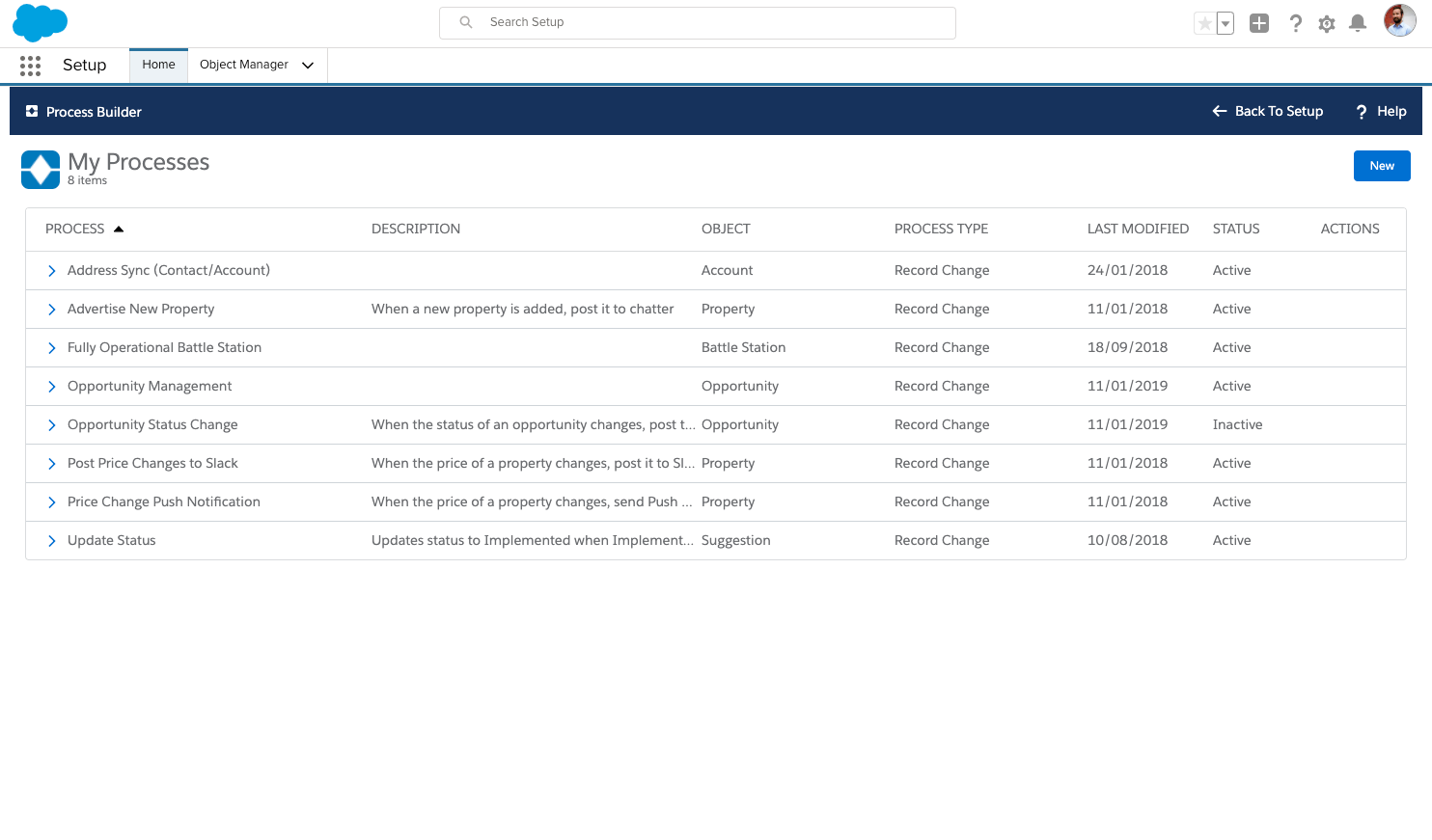1432x840 pixels.
Task: Click the Inactive status cell
Action: click(x=1237, y=424)
